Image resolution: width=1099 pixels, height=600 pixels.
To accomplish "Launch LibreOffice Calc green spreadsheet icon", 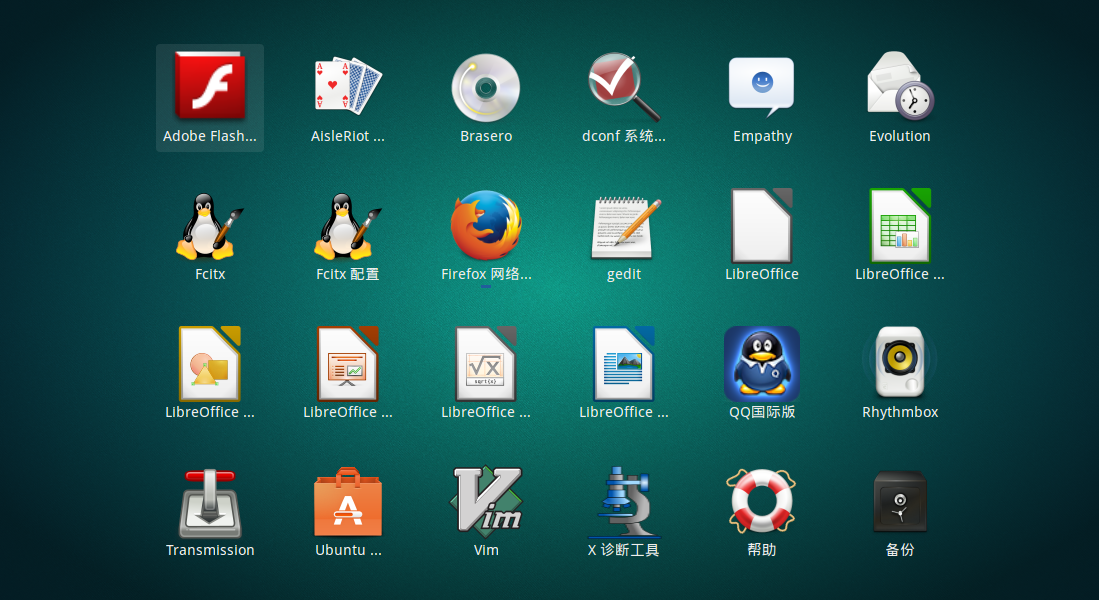I will [x=900, y=226].
